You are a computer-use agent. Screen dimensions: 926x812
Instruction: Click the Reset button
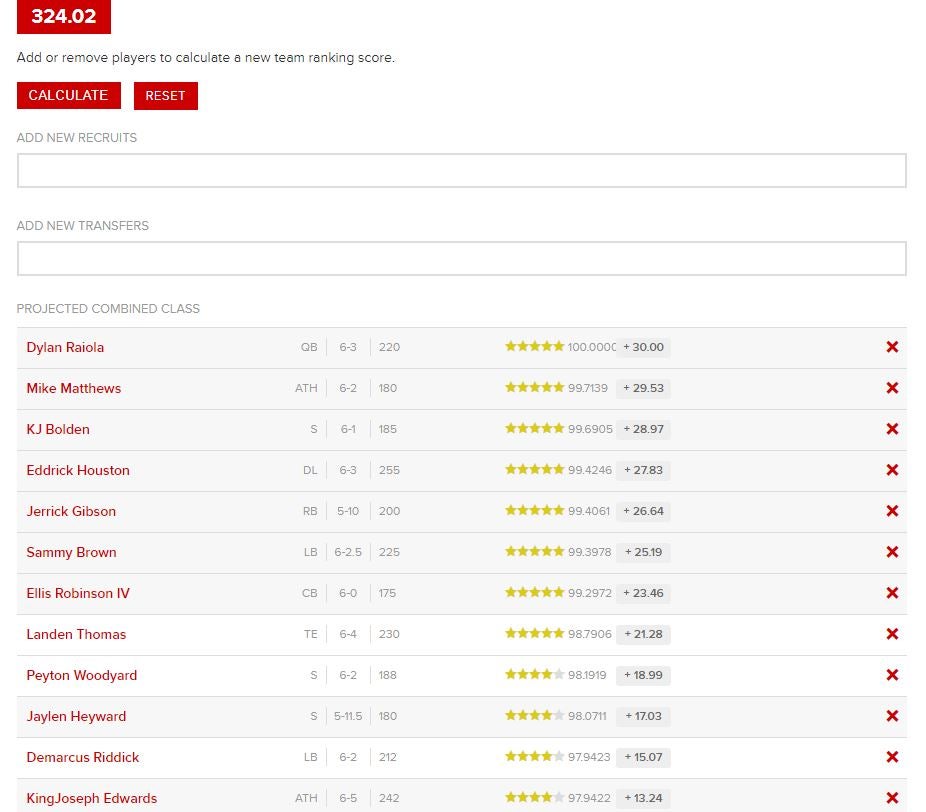pyautogui.click(x=165, y=96)
